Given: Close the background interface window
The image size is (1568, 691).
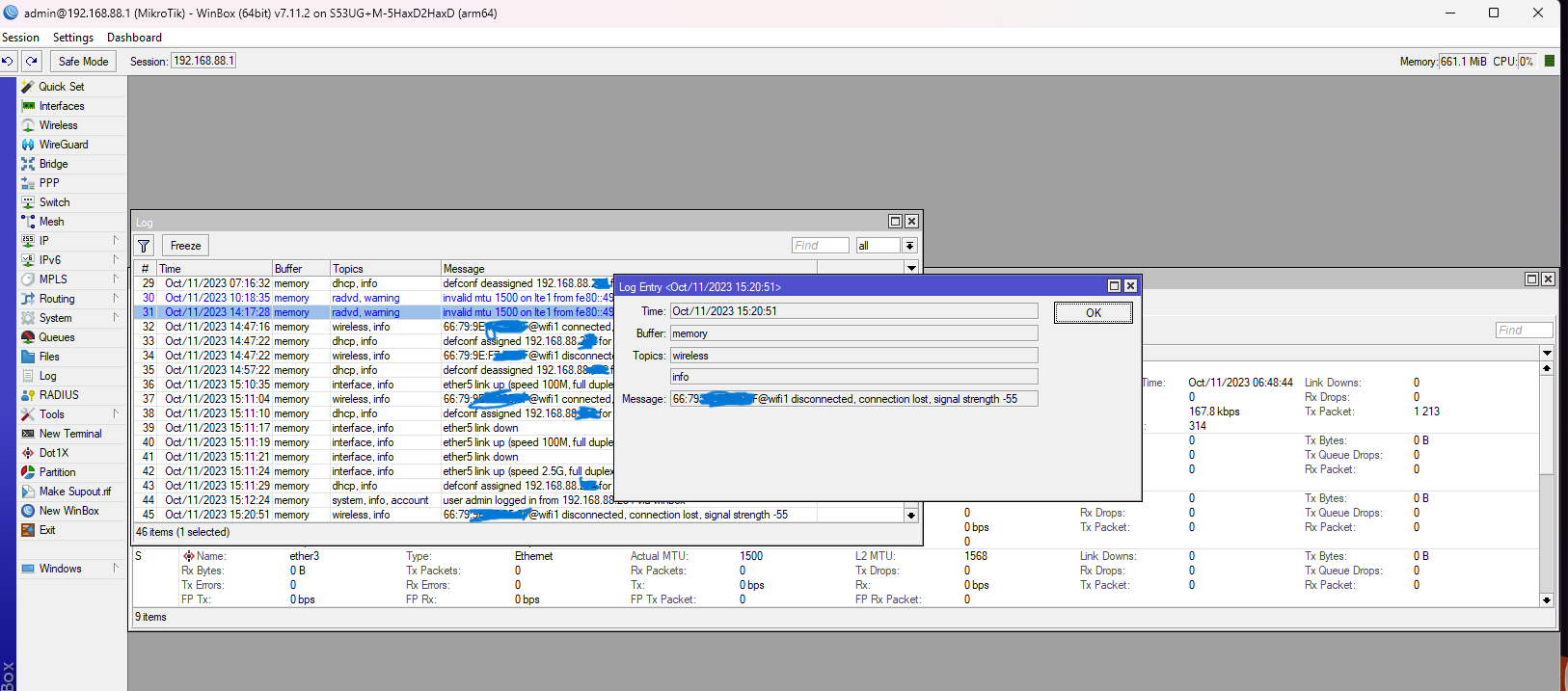Looking at the screenshot, I should tap(1548, 279).
